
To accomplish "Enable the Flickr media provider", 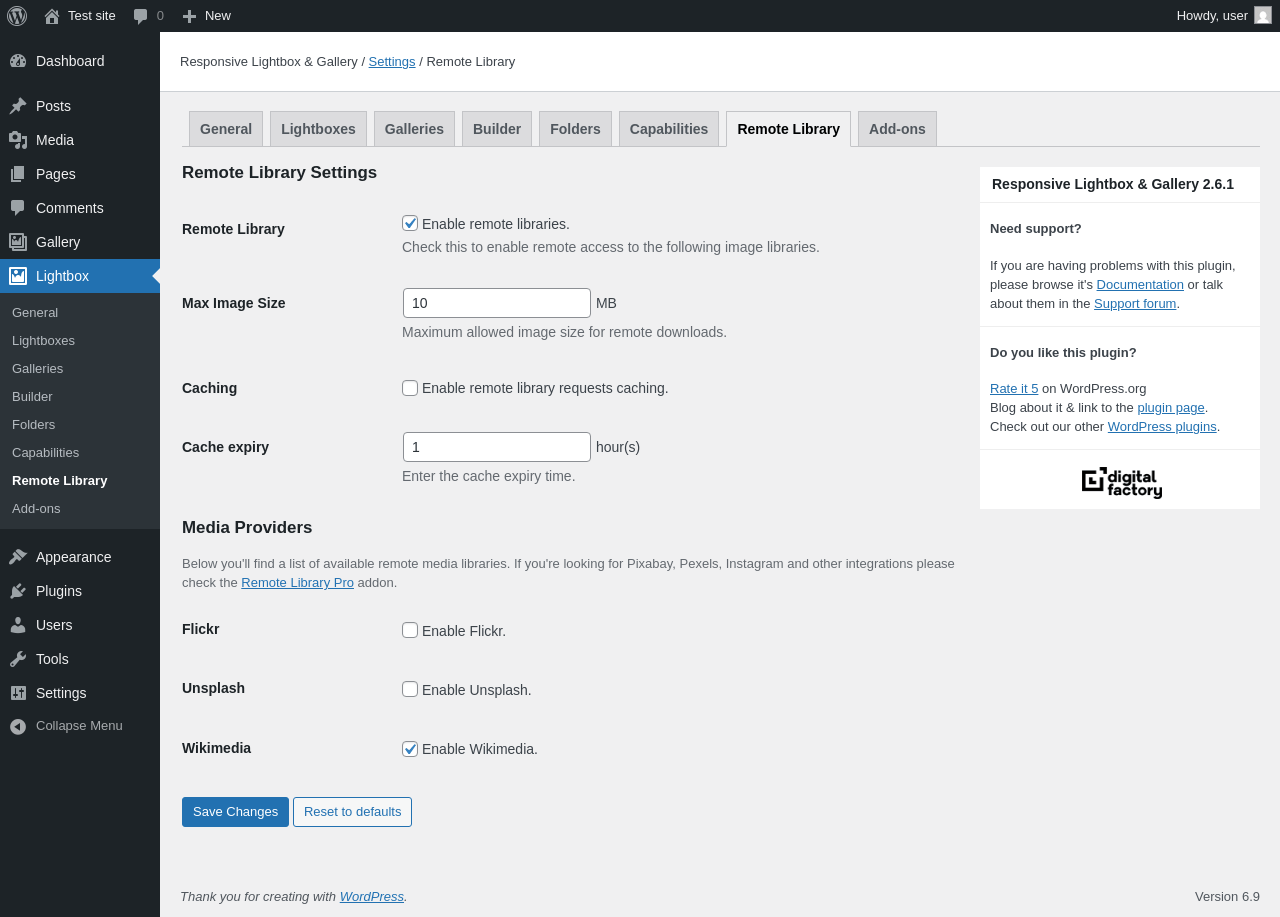I will click(410, 630).
